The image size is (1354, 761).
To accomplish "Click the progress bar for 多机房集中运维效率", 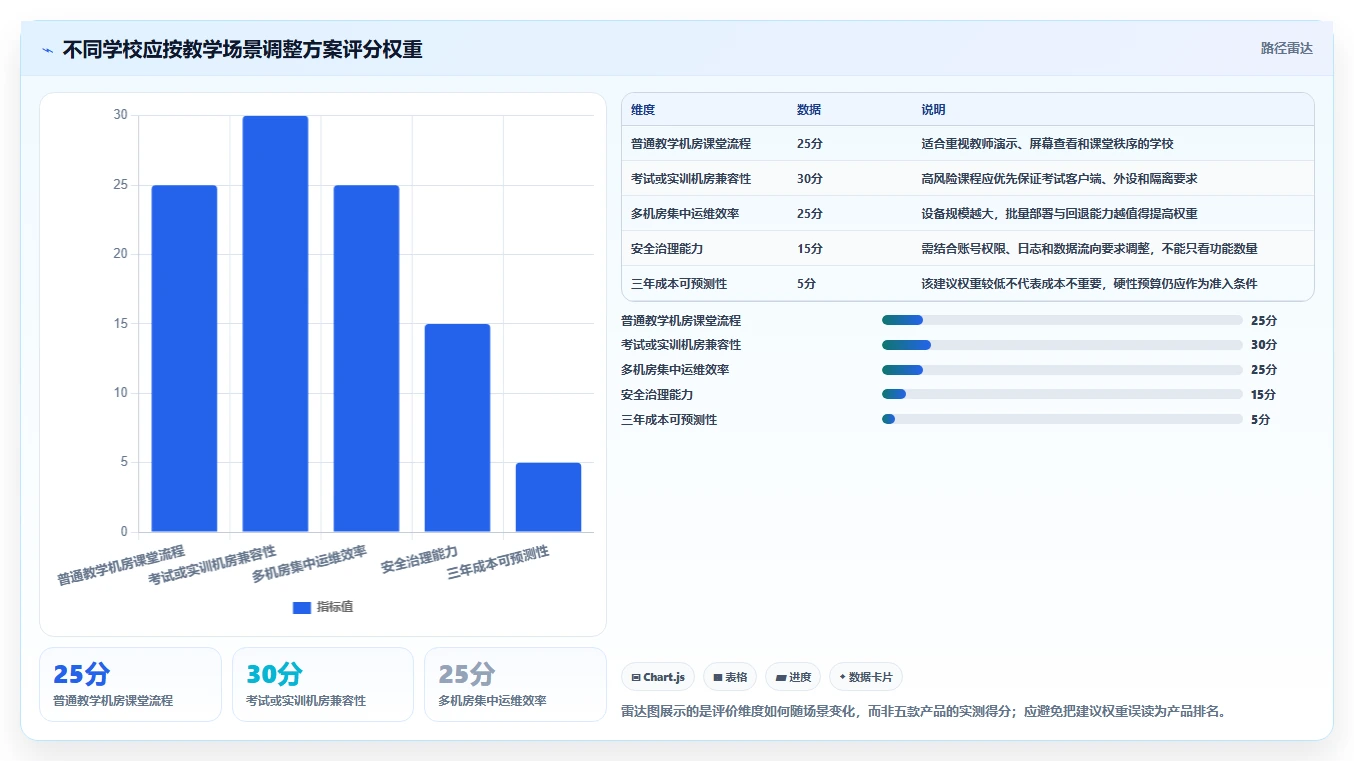I will tap(1062, 370).
